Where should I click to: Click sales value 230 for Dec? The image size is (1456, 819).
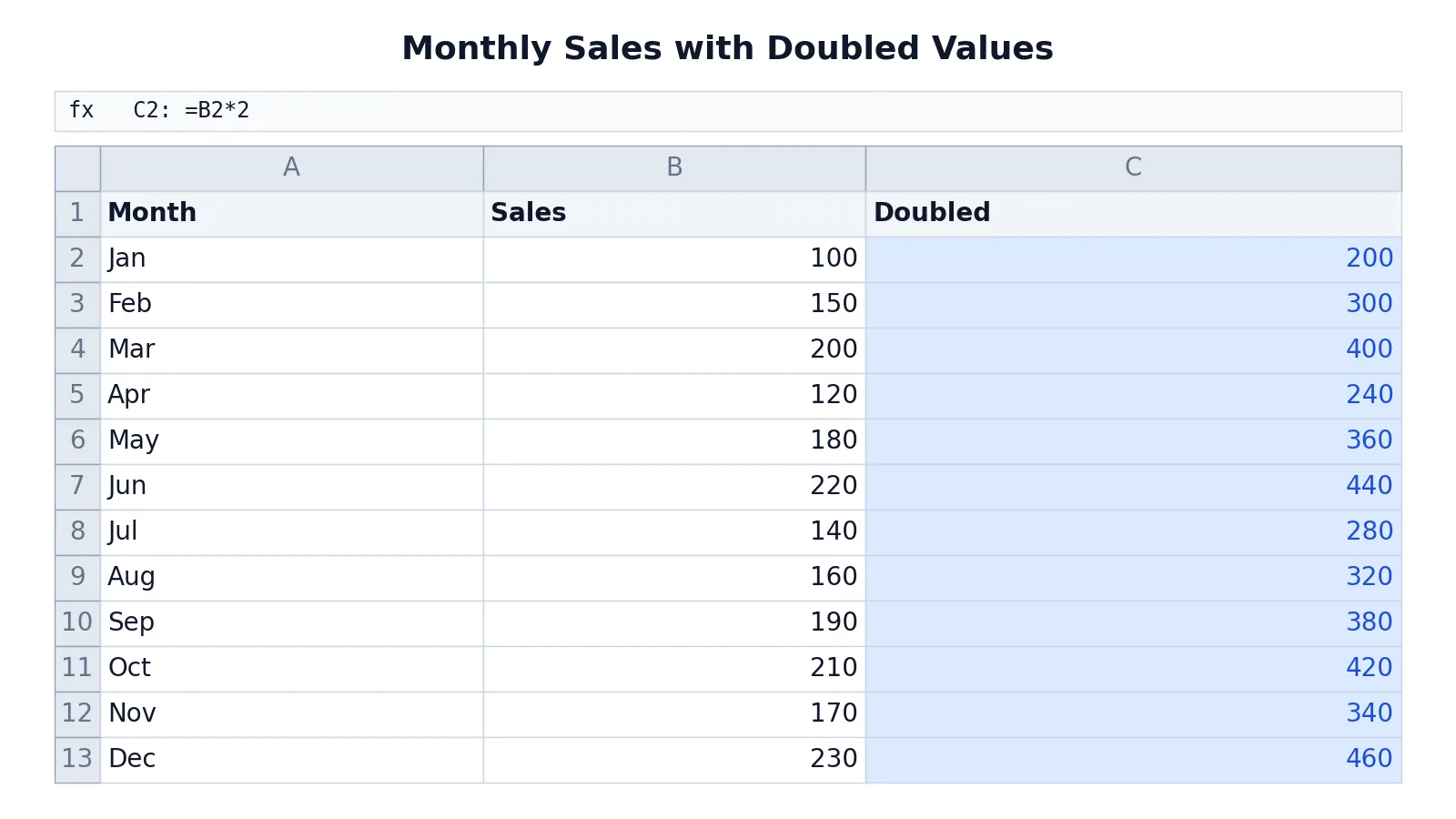pyautogui.click(x=674, y=760)
